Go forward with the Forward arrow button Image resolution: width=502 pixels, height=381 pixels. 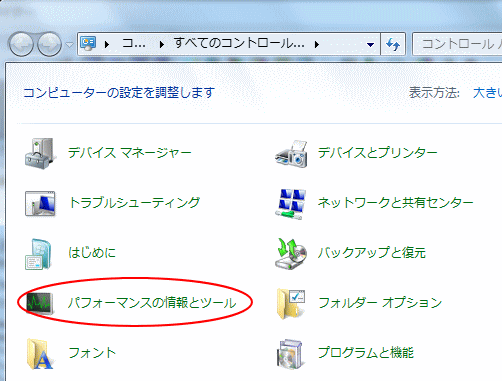[x=49, y=44]
